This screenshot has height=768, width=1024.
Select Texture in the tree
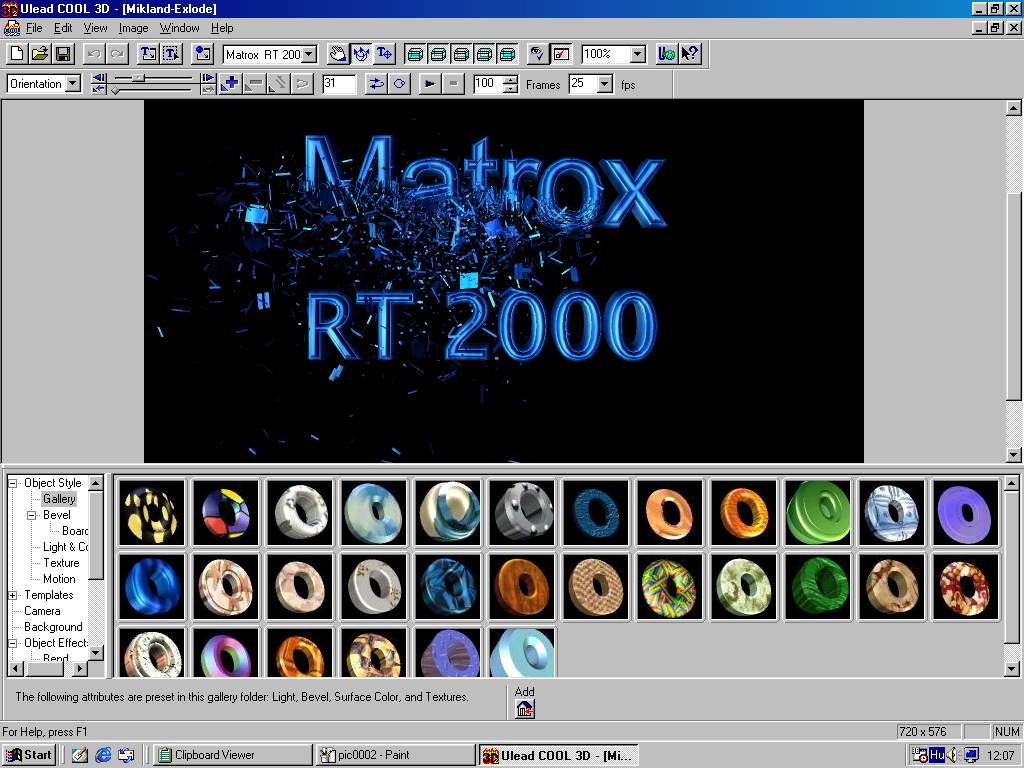[x=61, y=563]
